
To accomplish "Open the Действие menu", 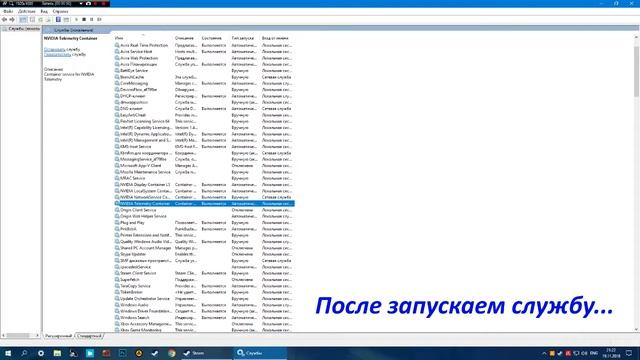I will [x=27, y=11].
